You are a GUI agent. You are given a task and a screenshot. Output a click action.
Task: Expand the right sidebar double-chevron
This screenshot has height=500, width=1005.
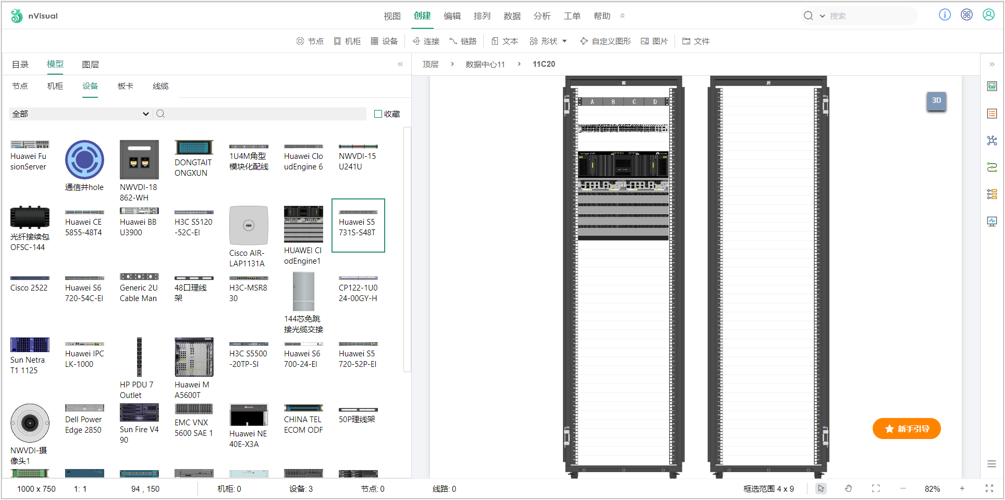(992, 64)
